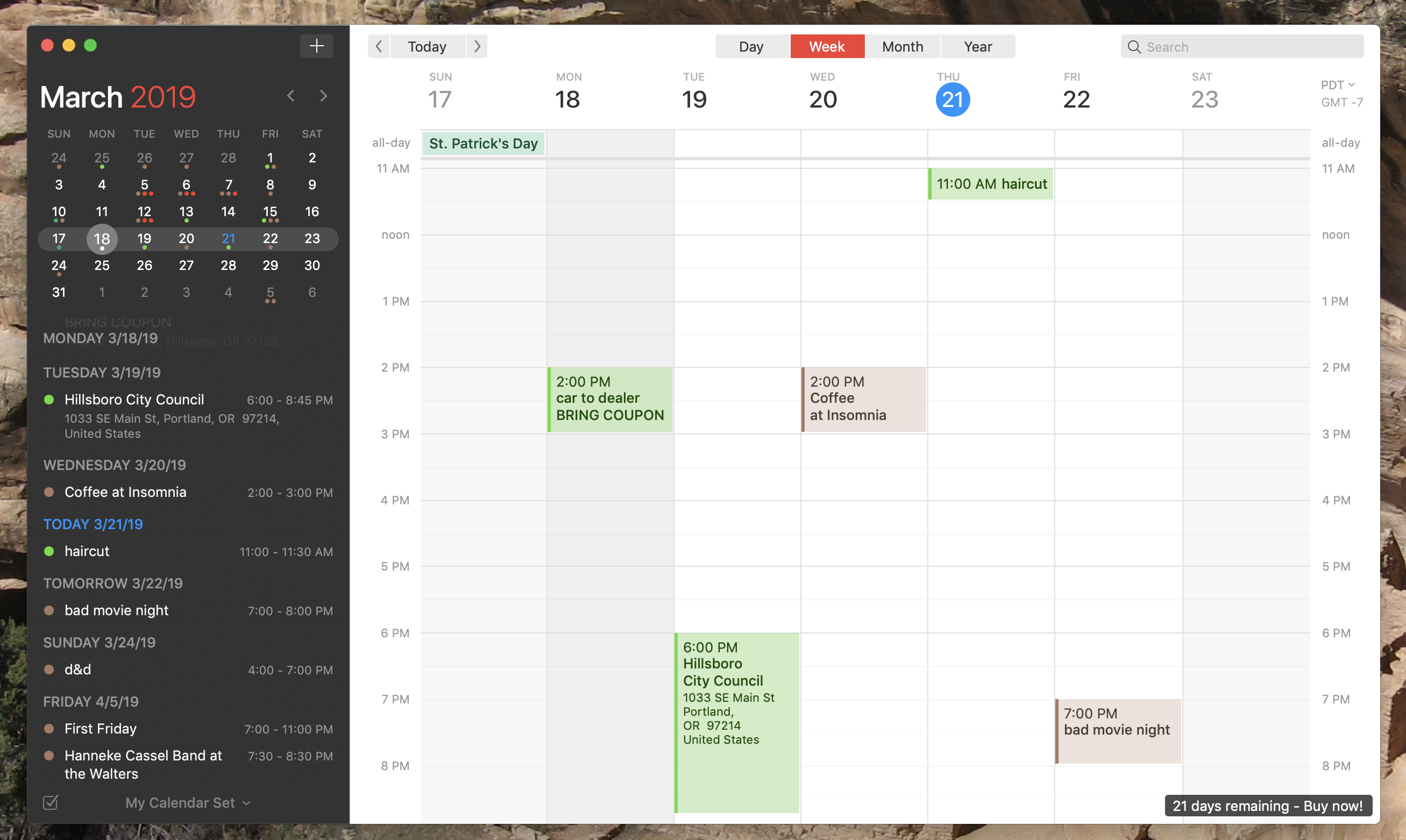
Task: Click the calendar checkbox icon bottom left
Action: [x=50, y=801]
